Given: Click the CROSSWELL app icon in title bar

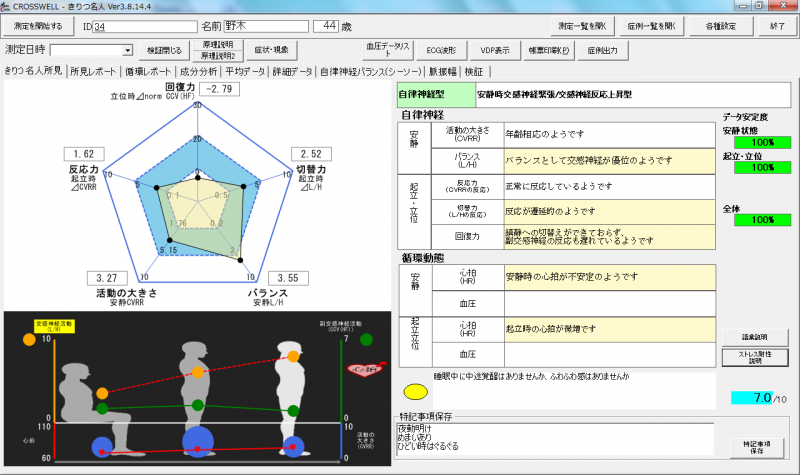Looking at the screenshot, I should click(8, 6).
